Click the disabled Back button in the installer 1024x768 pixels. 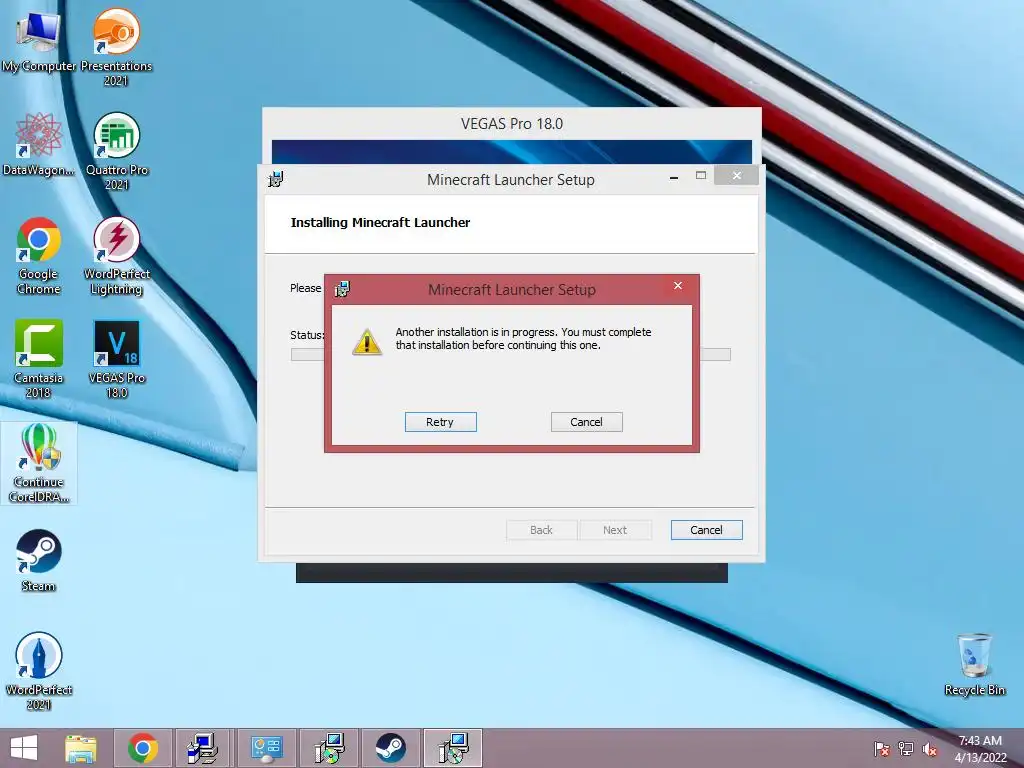(x=541, y=530)
